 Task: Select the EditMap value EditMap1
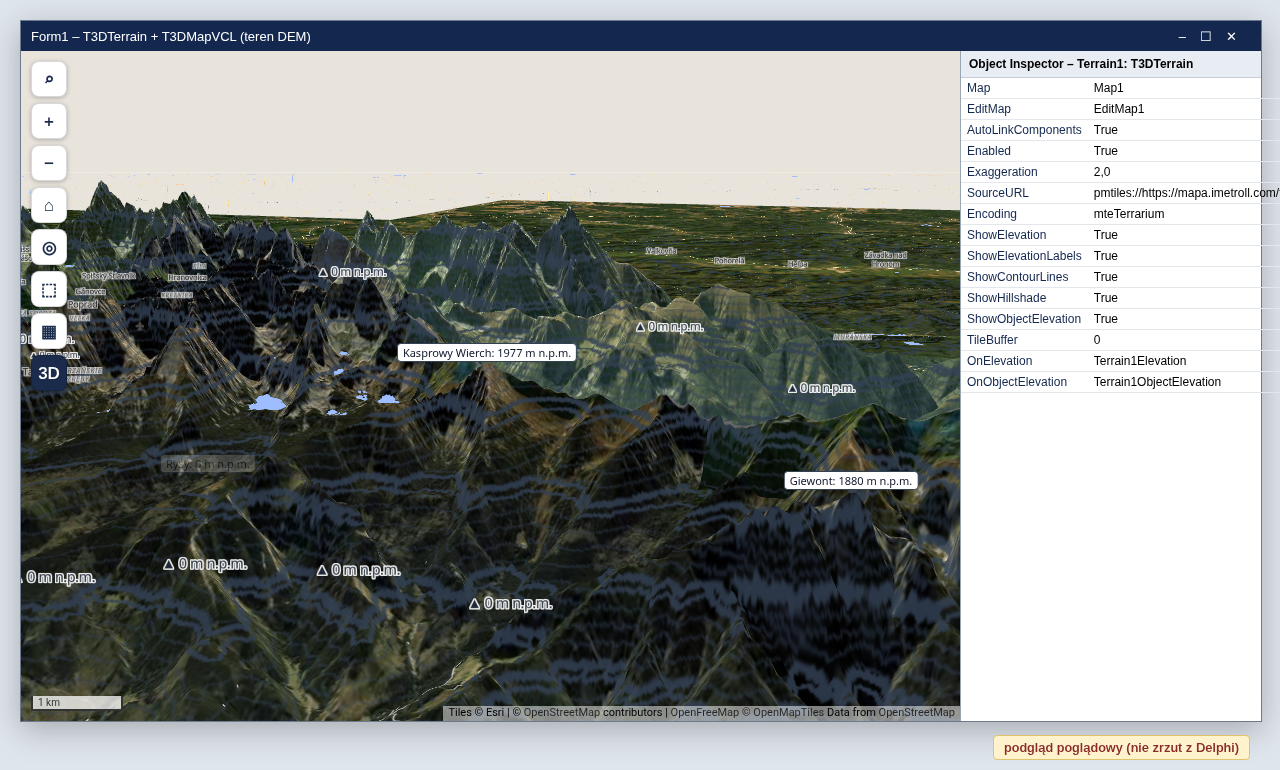click(x=1119, y=109)
